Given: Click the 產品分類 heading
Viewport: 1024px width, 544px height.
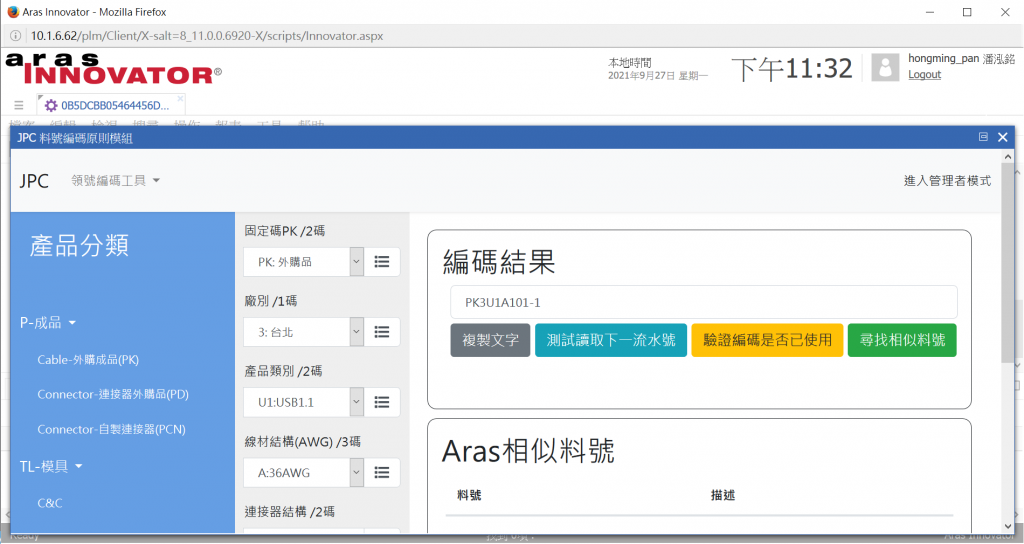Looking at the screenshot, I should click(79, 246).
